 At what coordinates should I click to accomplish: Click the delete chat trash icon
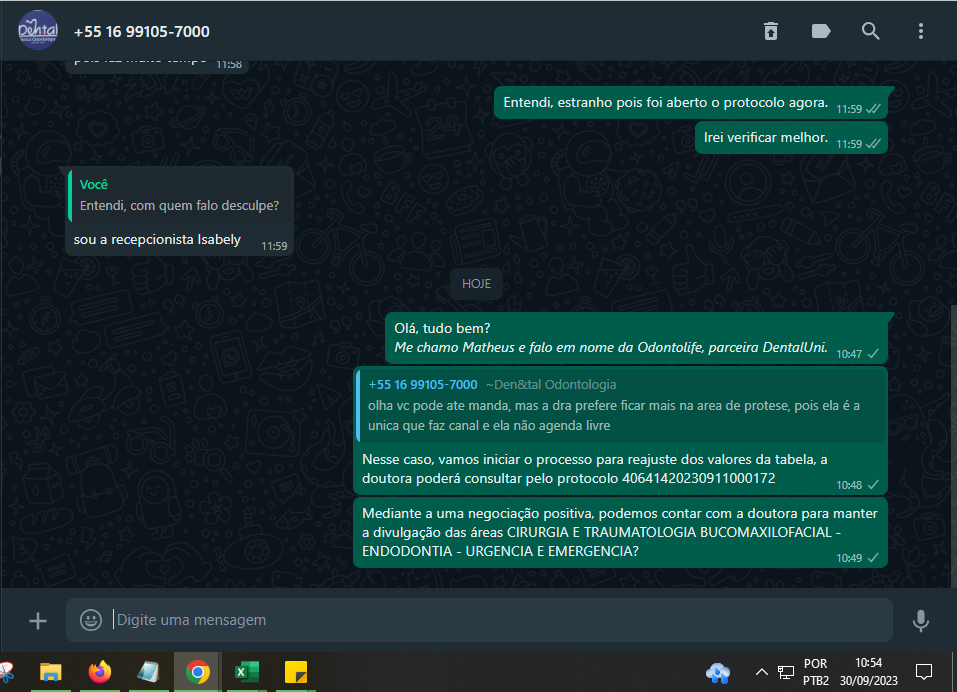(771, 31)
